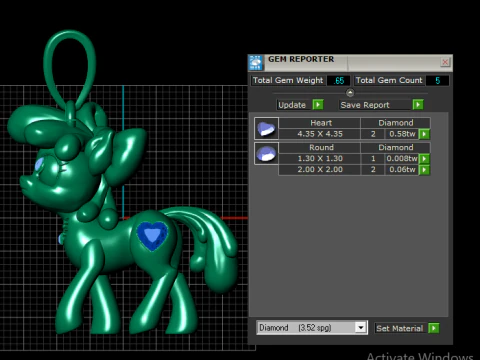
Task: Click the 0.58tw weight cell
Action: click(x=402, y=134)
